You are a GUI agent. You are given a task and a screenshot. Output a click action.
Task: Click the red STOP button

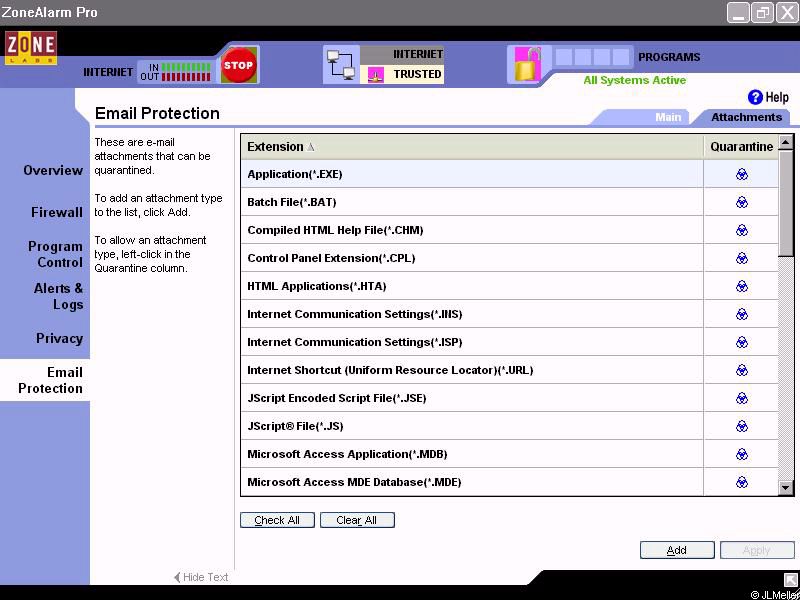[238, 65]
